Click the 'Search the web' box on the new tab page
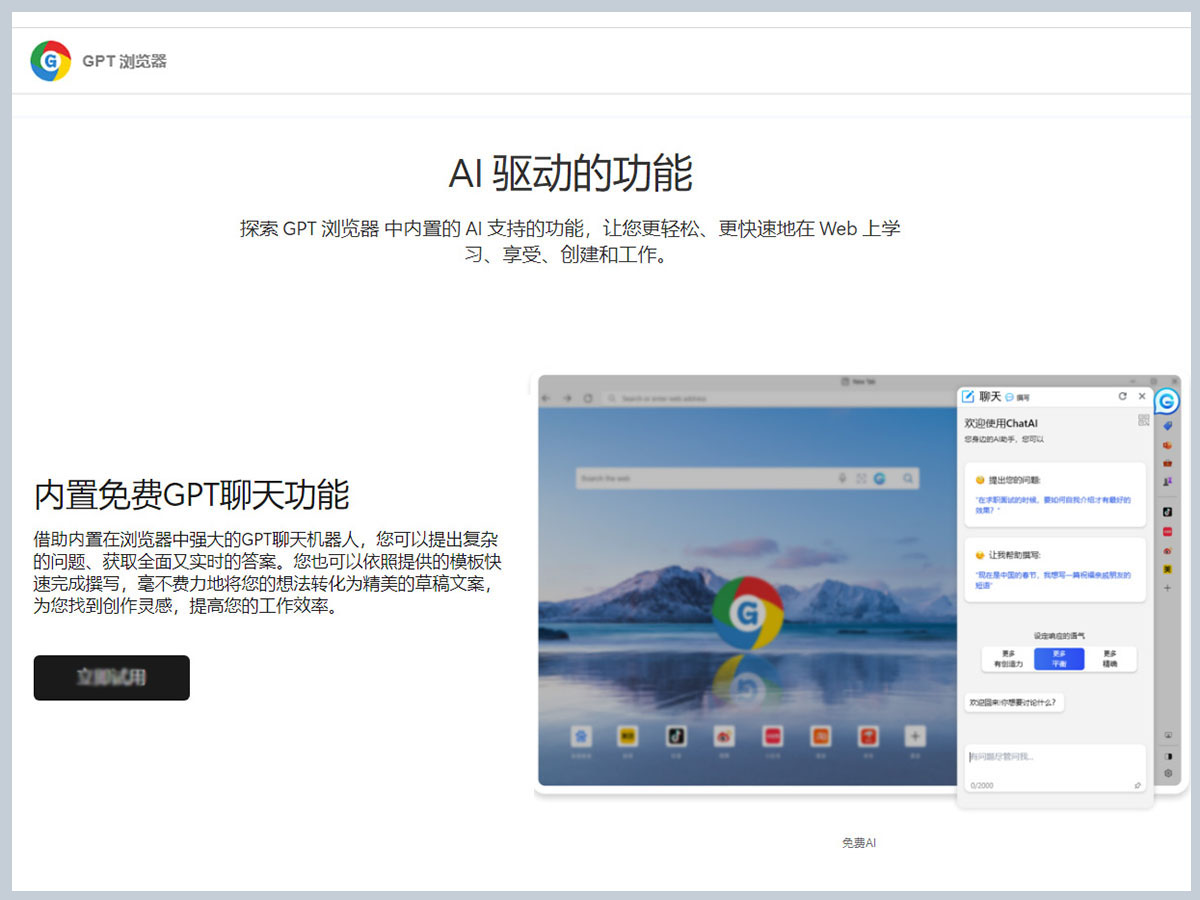 [x=748, y=479]
